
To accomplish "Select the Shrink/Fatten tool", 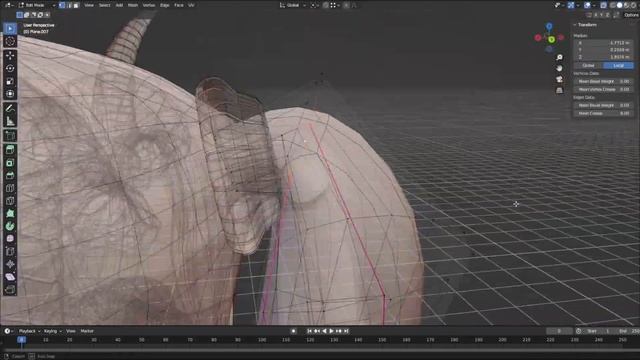I will pos(10,264).
